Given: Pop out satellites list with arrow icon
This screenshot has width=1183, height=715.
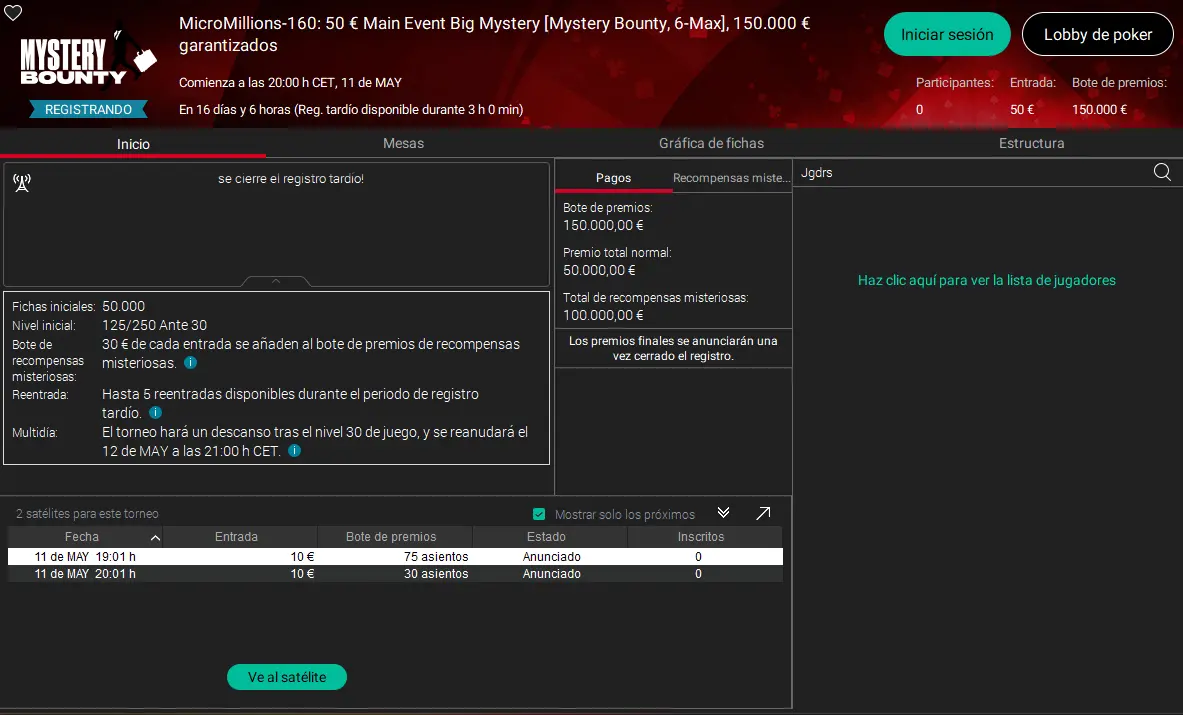Looking at the screenshot, I should pyautogui.click(x=763, y=513).
